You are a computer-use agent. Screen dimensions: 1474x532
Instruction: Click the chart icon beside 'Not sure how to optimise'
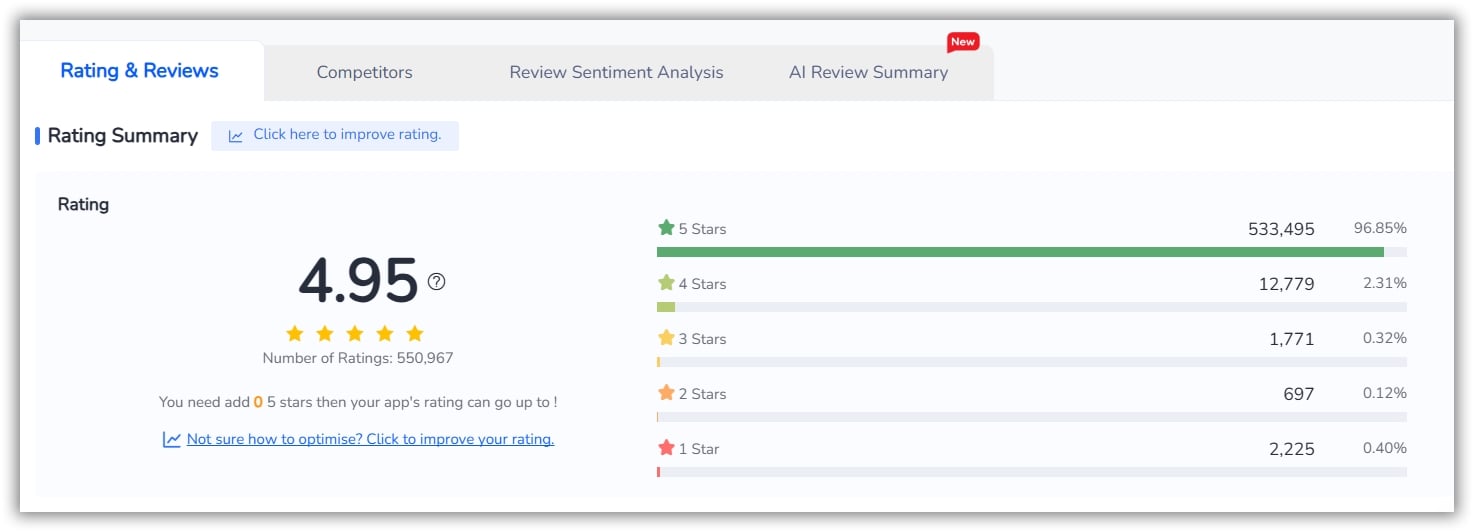click(171, 439)
